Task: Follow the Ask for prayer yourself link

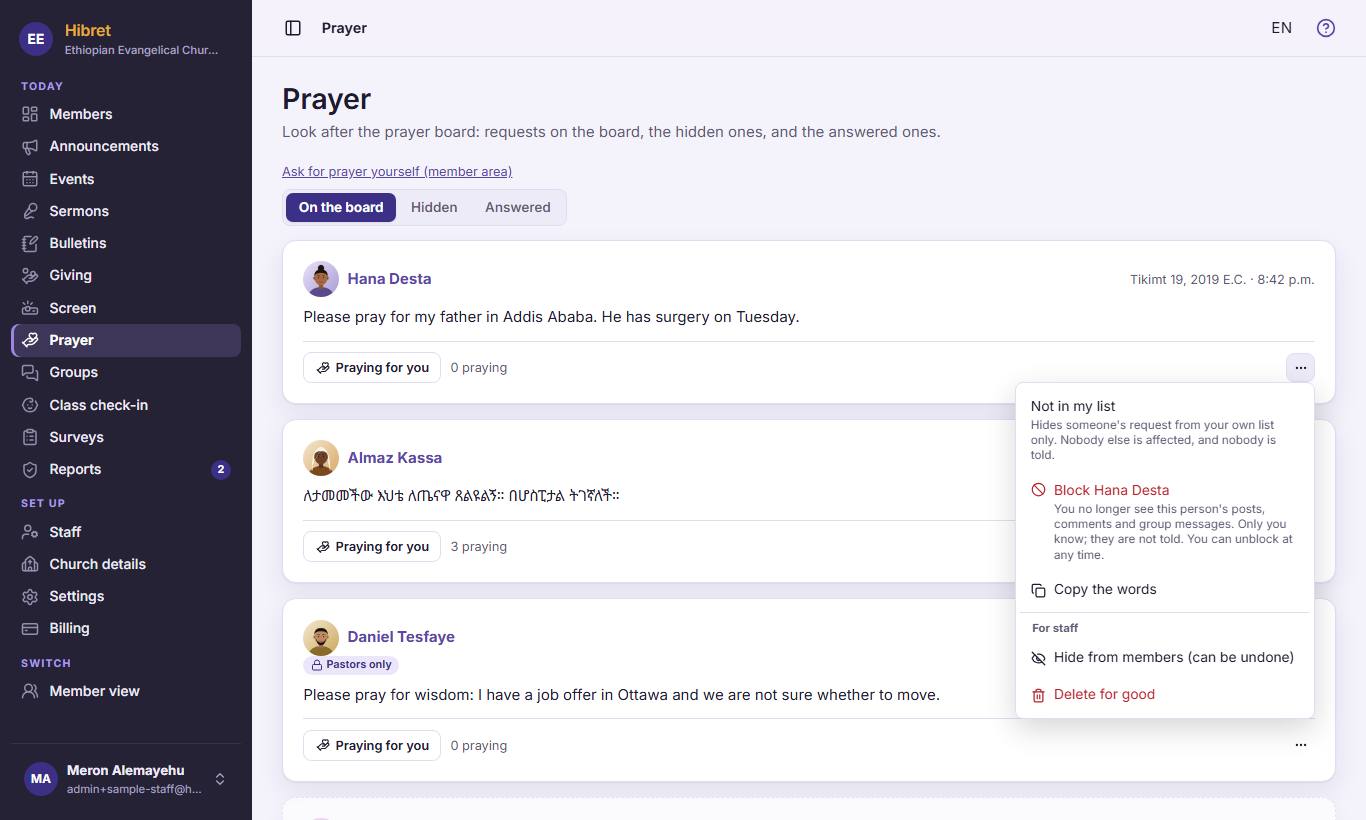Action: coord(397,171)
